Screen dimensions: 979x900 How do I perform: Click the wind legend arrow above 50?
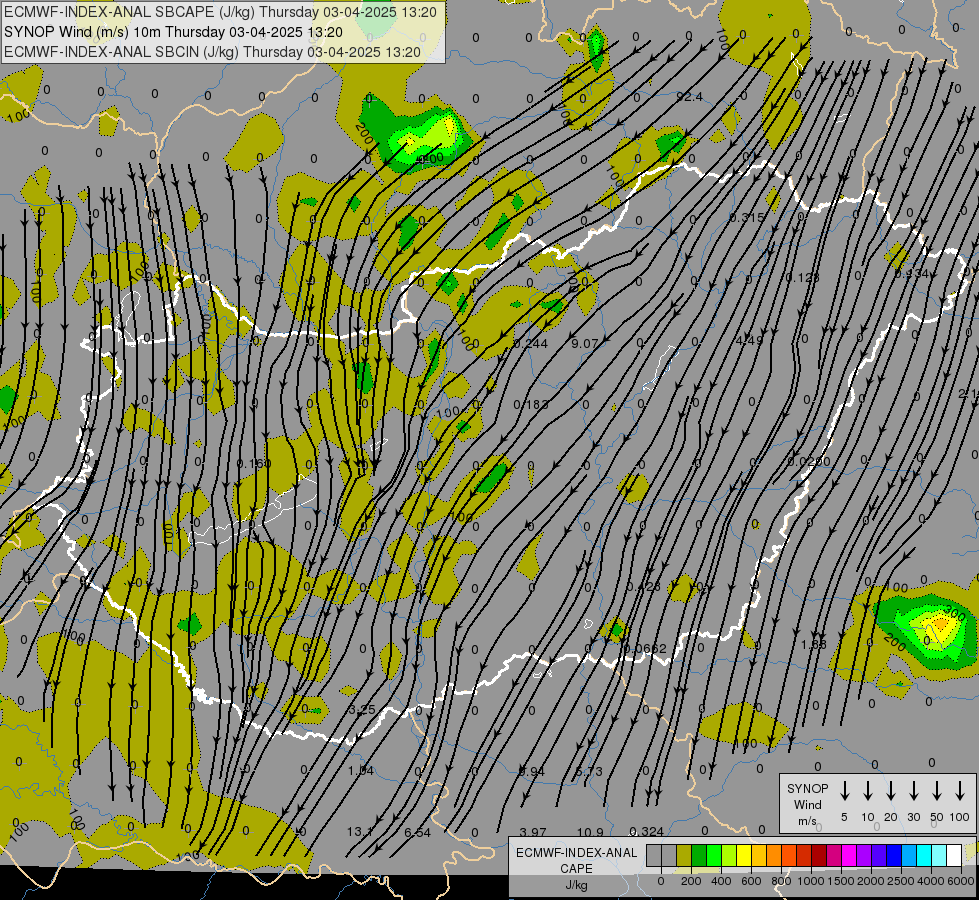tap(937, 791)
